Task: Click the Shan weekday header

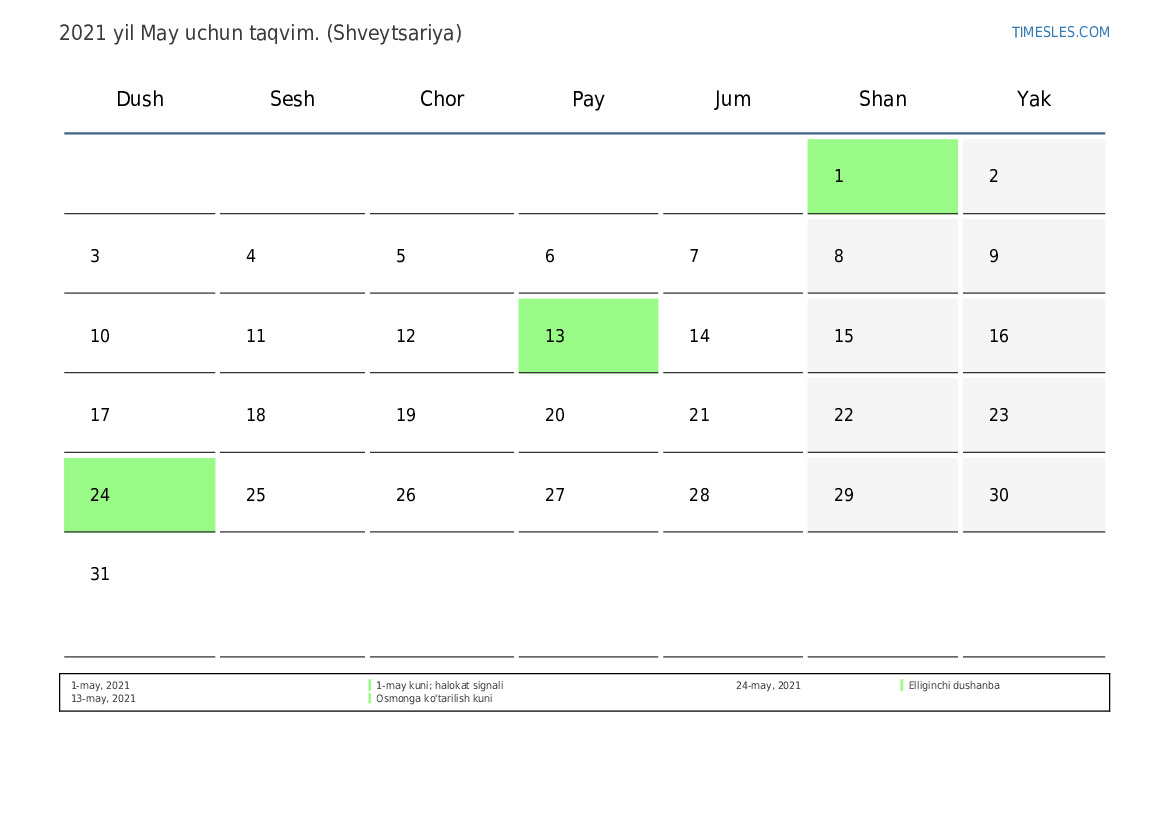Action: [x=882, y=99]
